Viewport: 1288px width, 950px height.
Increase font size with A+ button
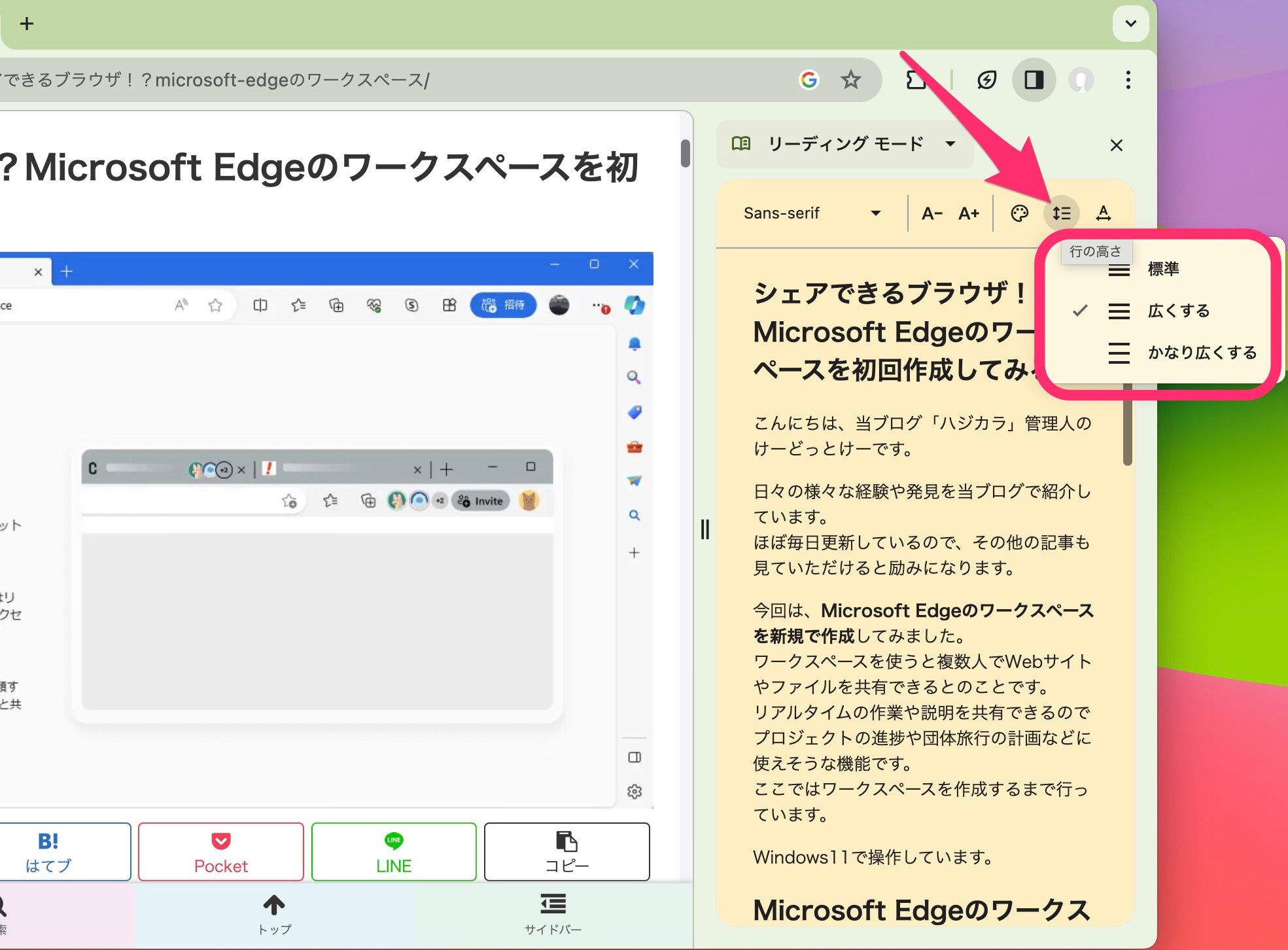[x=969, y=213]
